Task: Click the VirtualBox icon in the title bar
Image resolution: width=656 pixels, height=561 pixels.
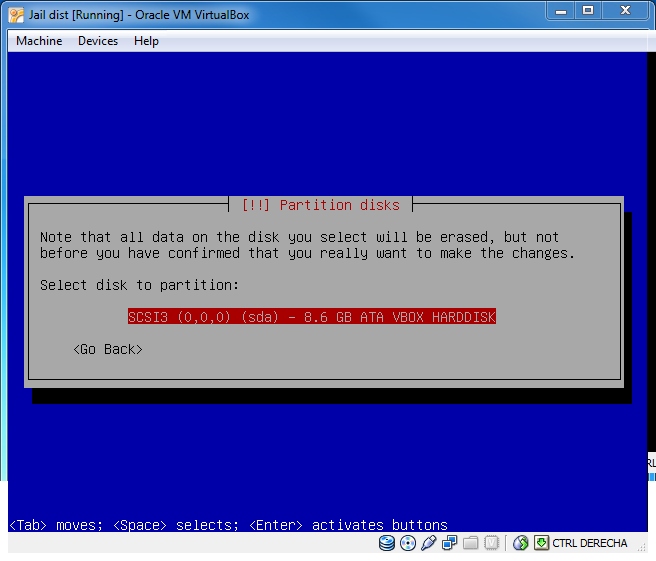Action: [16, 15]
